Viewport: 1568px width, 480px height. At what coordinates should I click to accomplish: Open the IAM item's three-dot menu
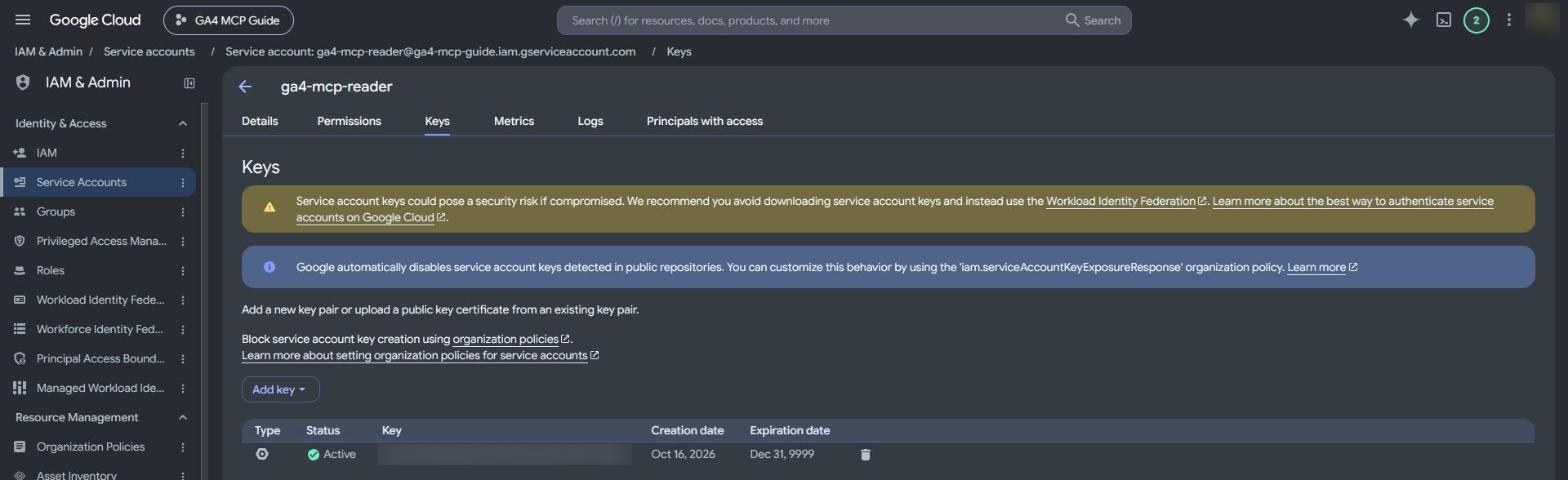point(183,153)
